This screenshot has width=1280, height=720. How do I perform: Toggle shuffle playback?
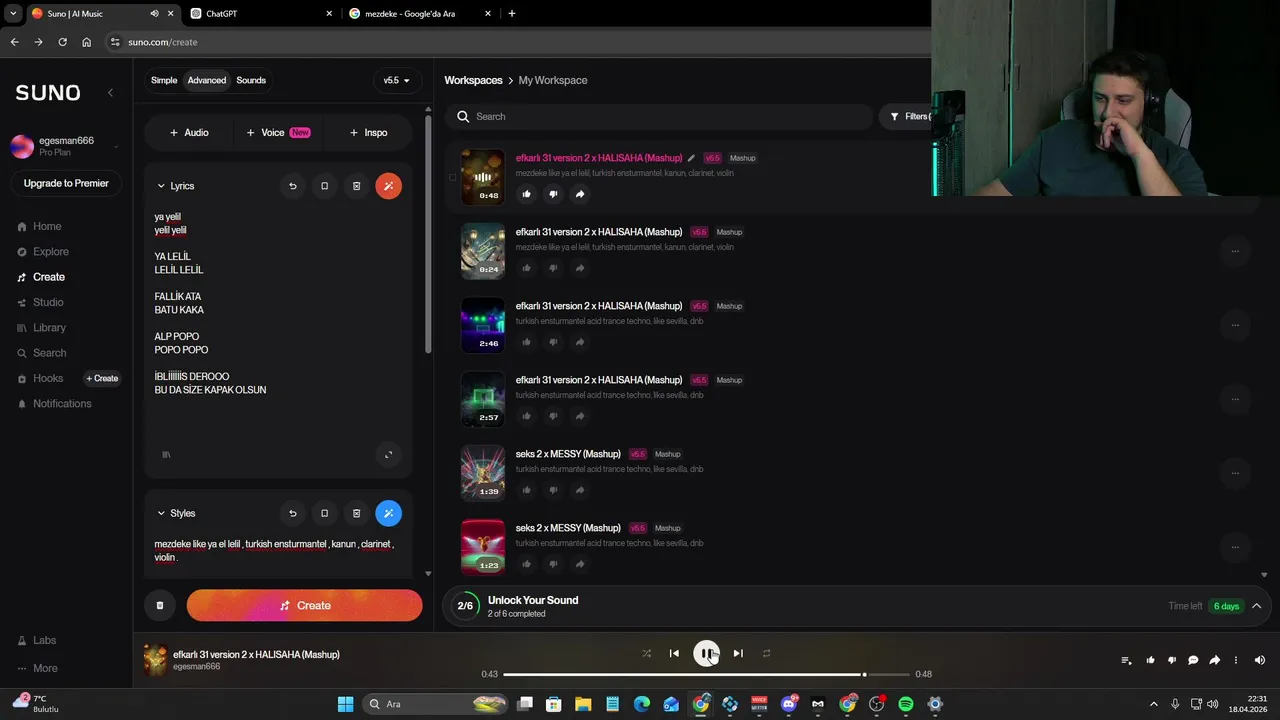pos(646,653)
